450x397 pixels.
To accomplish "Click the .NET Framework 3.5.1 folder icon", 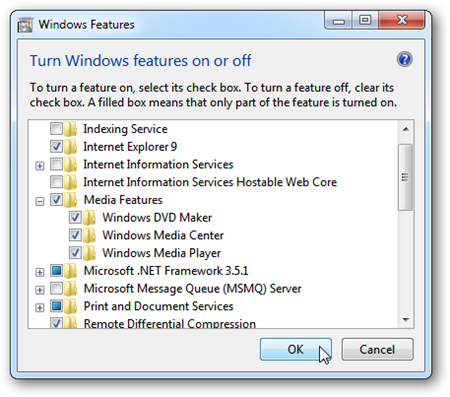I will (x=71, y=271).
